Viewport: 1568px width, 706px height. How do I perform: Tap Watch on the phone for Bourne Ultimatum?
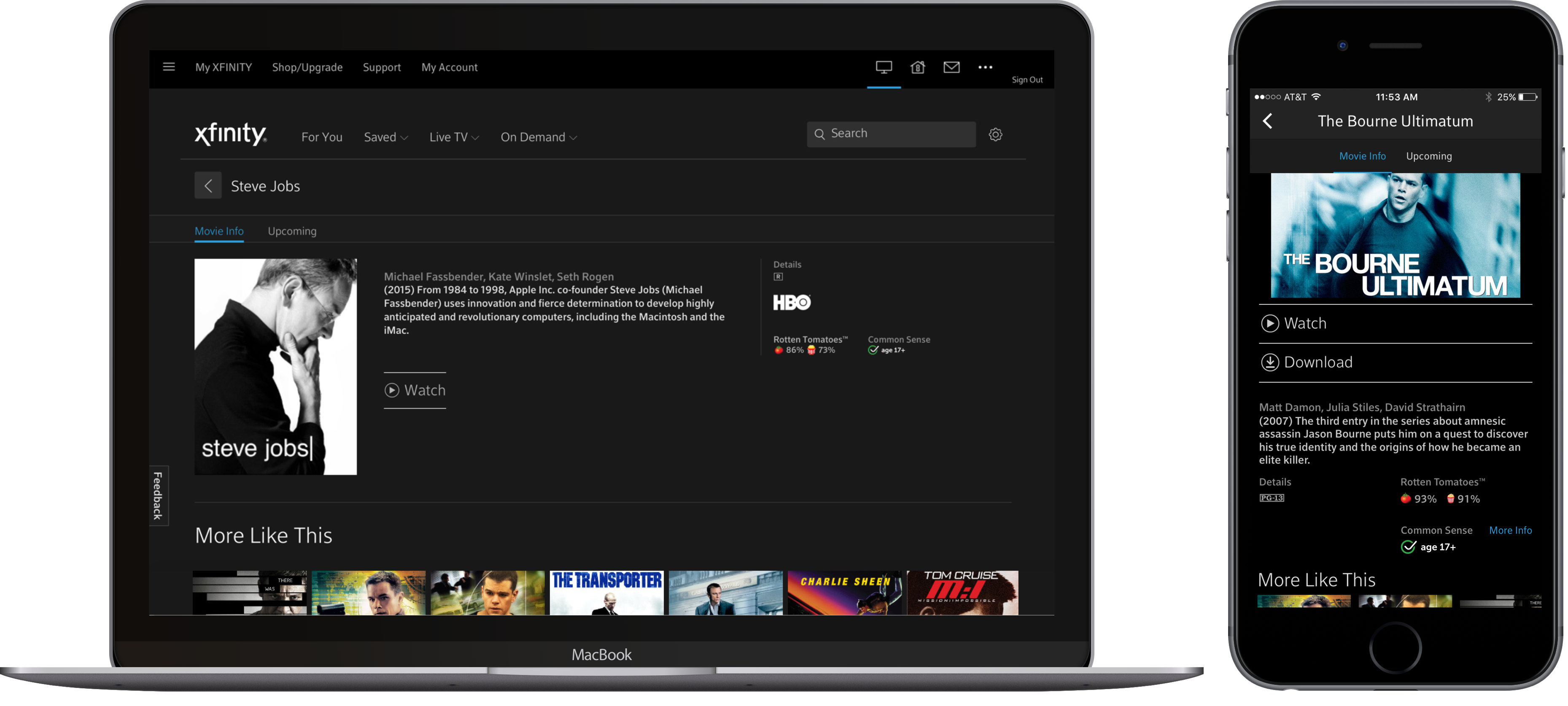1395,323
